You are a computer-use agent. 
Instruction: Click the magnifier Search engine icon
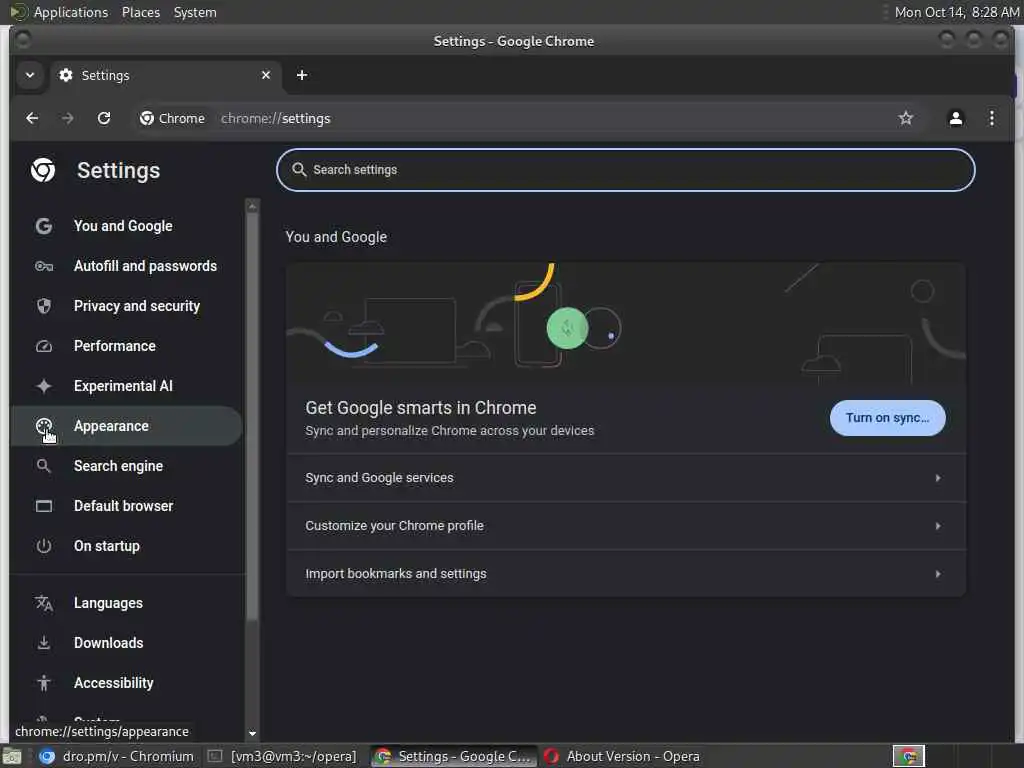click(x=44, y=466)
